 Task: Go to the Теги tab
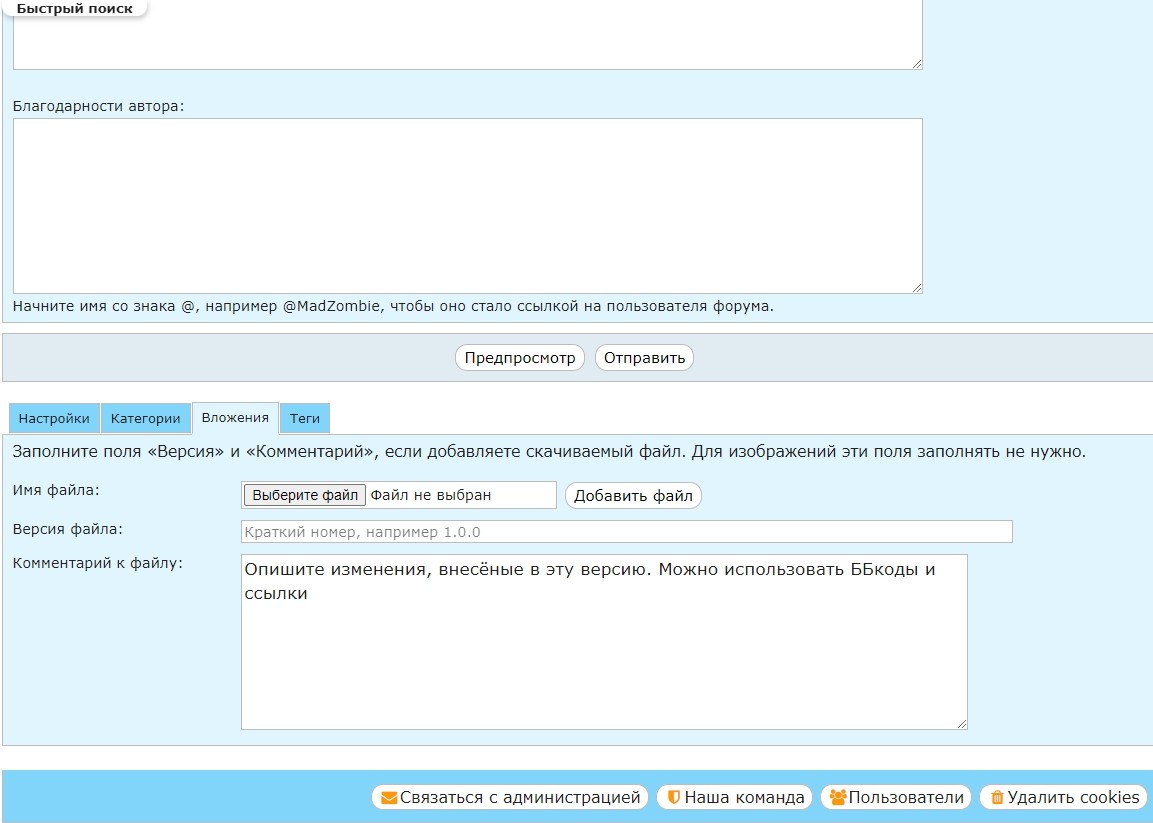coord(305,419)
